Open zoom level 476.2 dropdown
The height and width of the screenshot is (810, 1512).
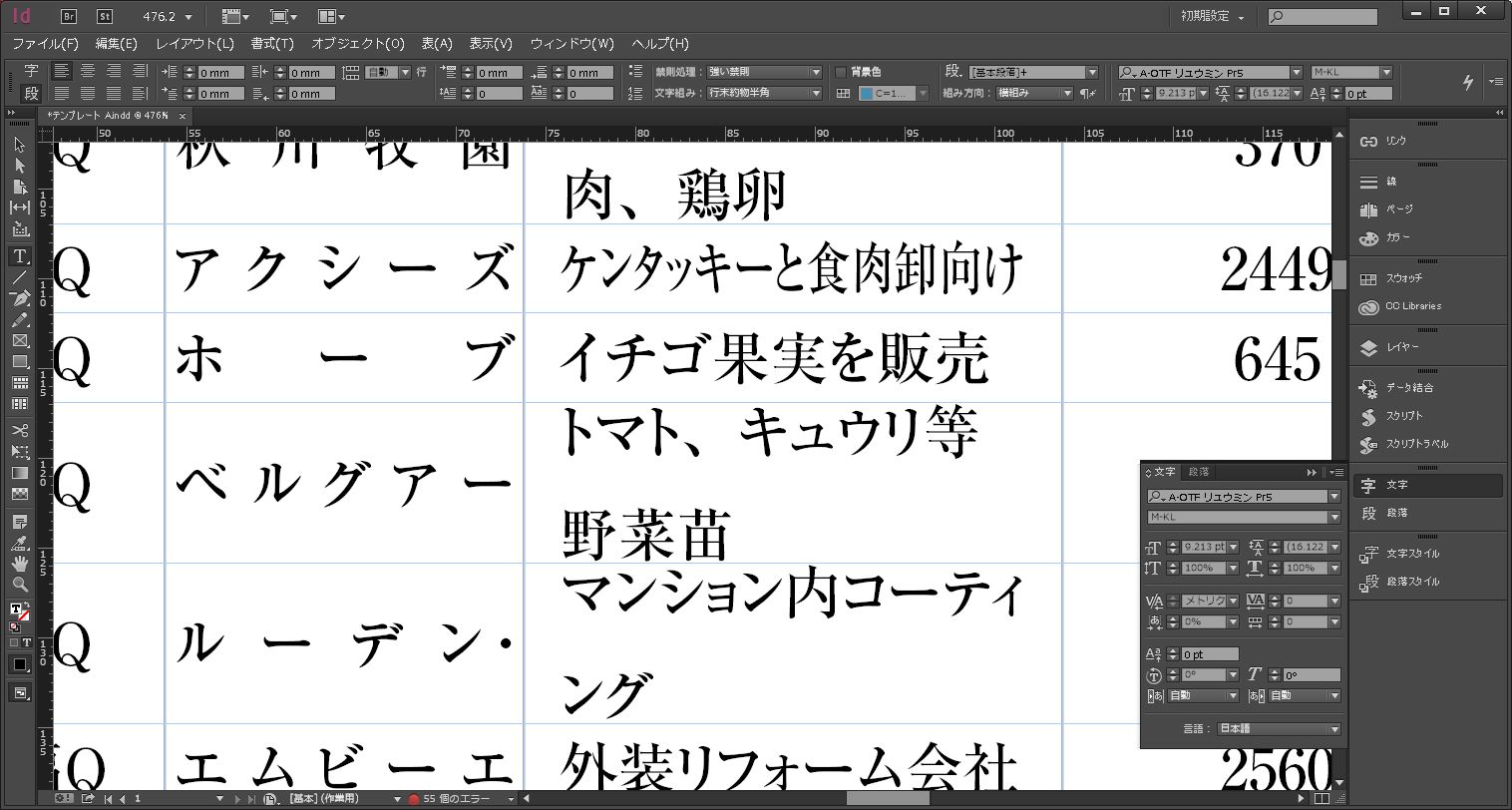pos(189,17)
